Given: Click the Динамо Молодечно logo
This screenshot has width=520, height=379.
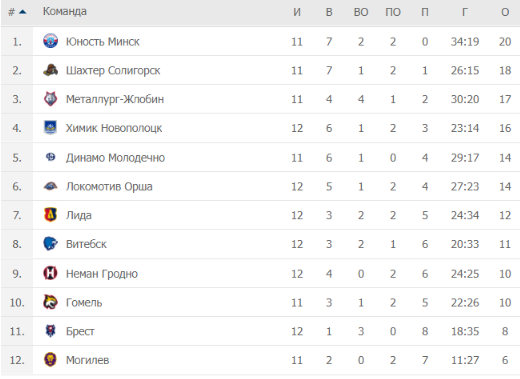Looking at the screenshot, I should pyautogui.click(x=50, y=157).
